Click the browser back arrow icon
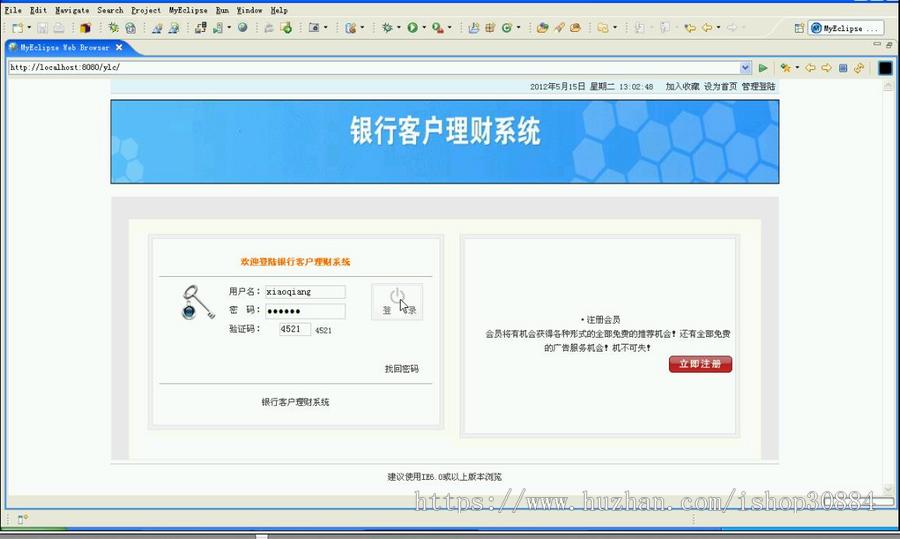 coord(810,68)
